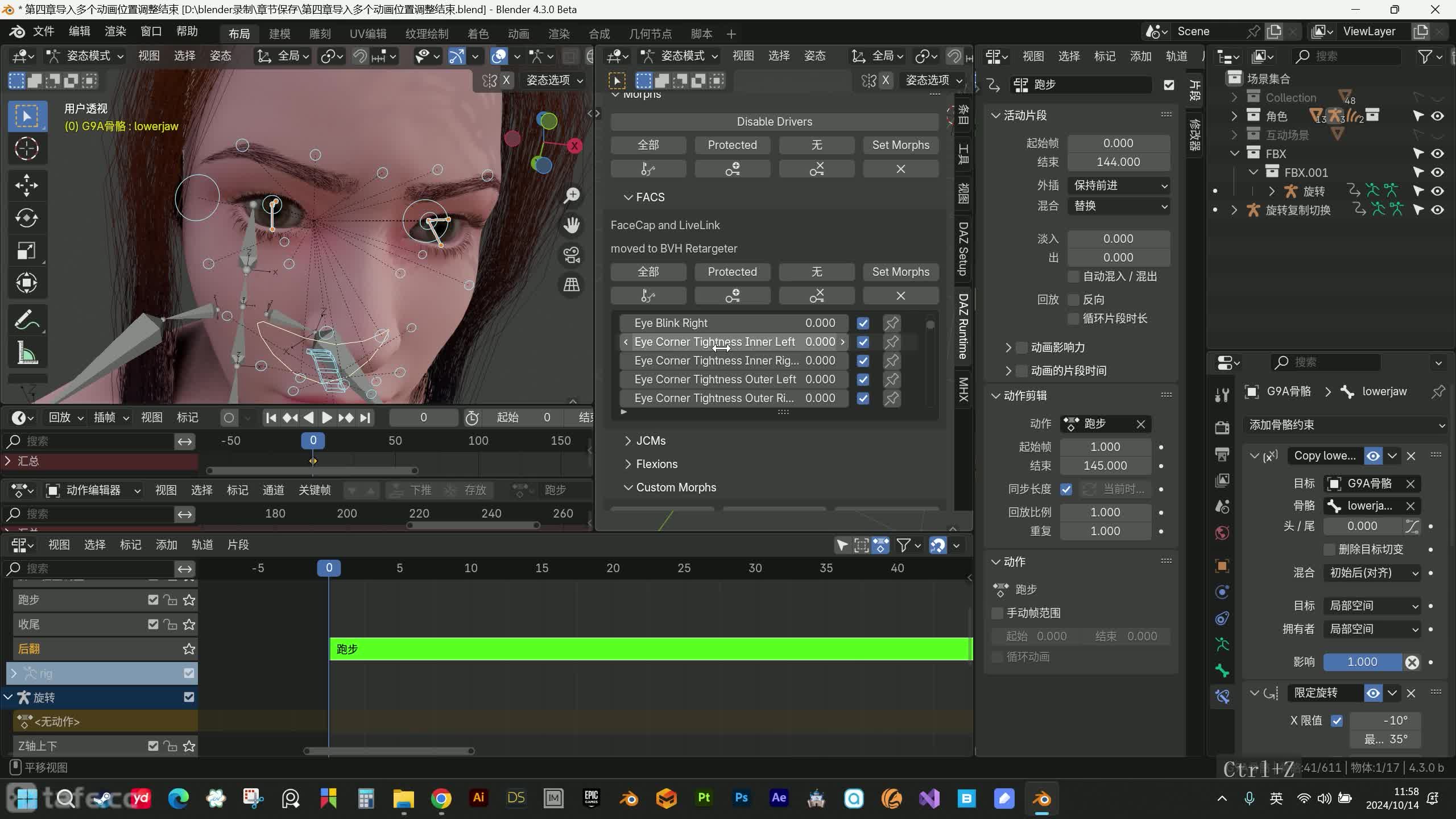This screenshot has width=1456, height=819.
Task: Unlink 跑步 action with X button
Action: point(1140,424)
